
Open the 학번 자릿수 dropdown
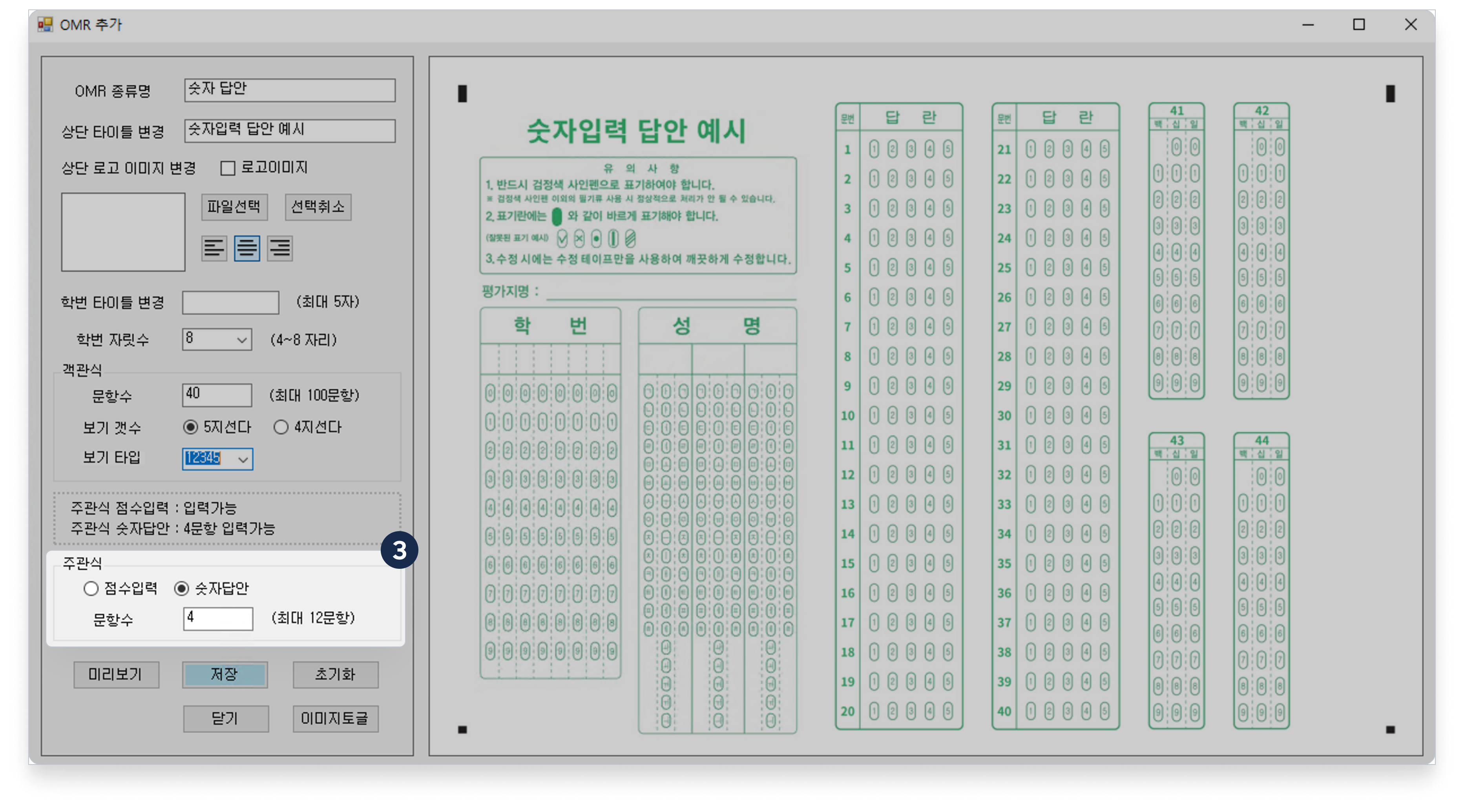241,340
